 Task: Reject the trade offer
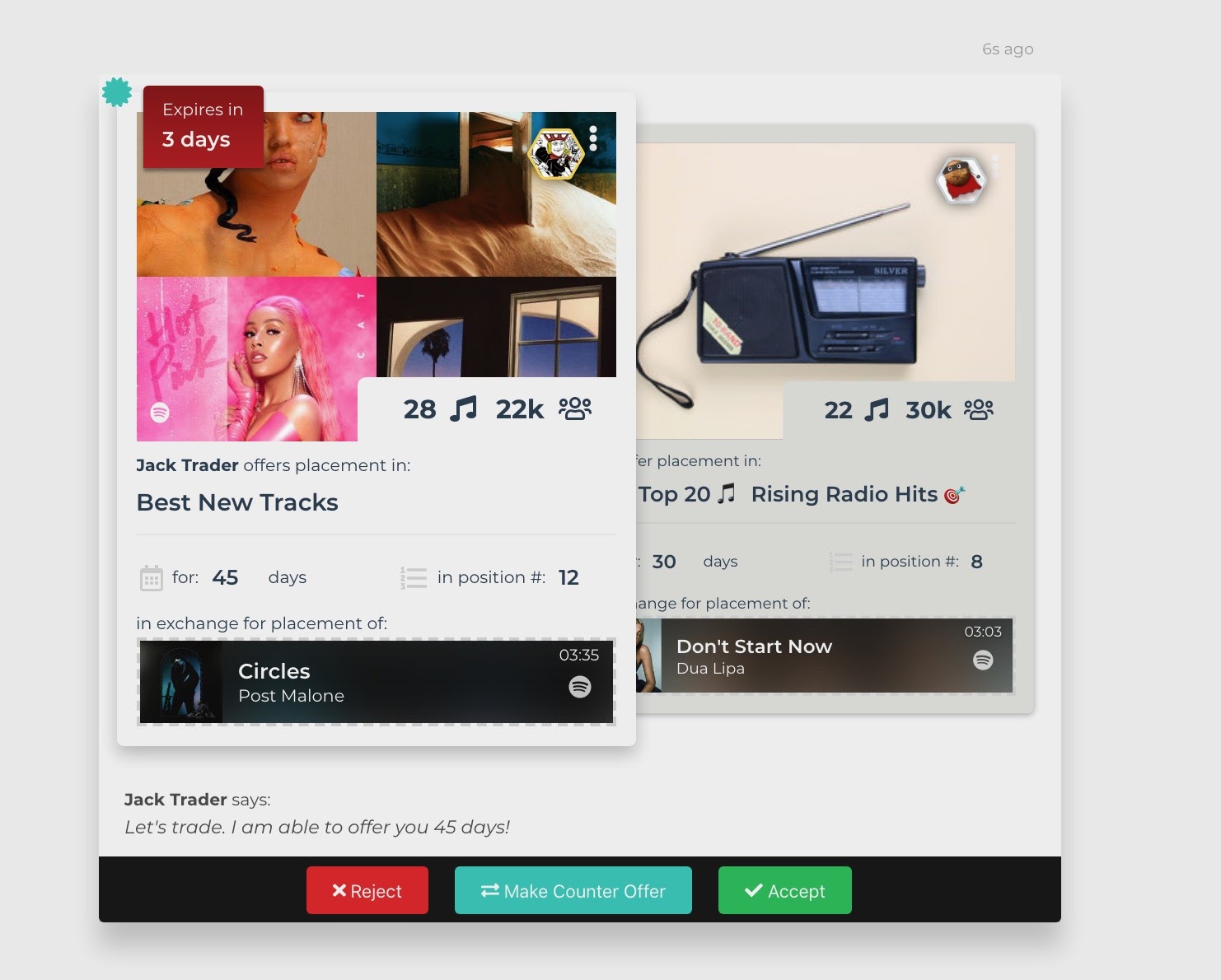tap(367, 890)
